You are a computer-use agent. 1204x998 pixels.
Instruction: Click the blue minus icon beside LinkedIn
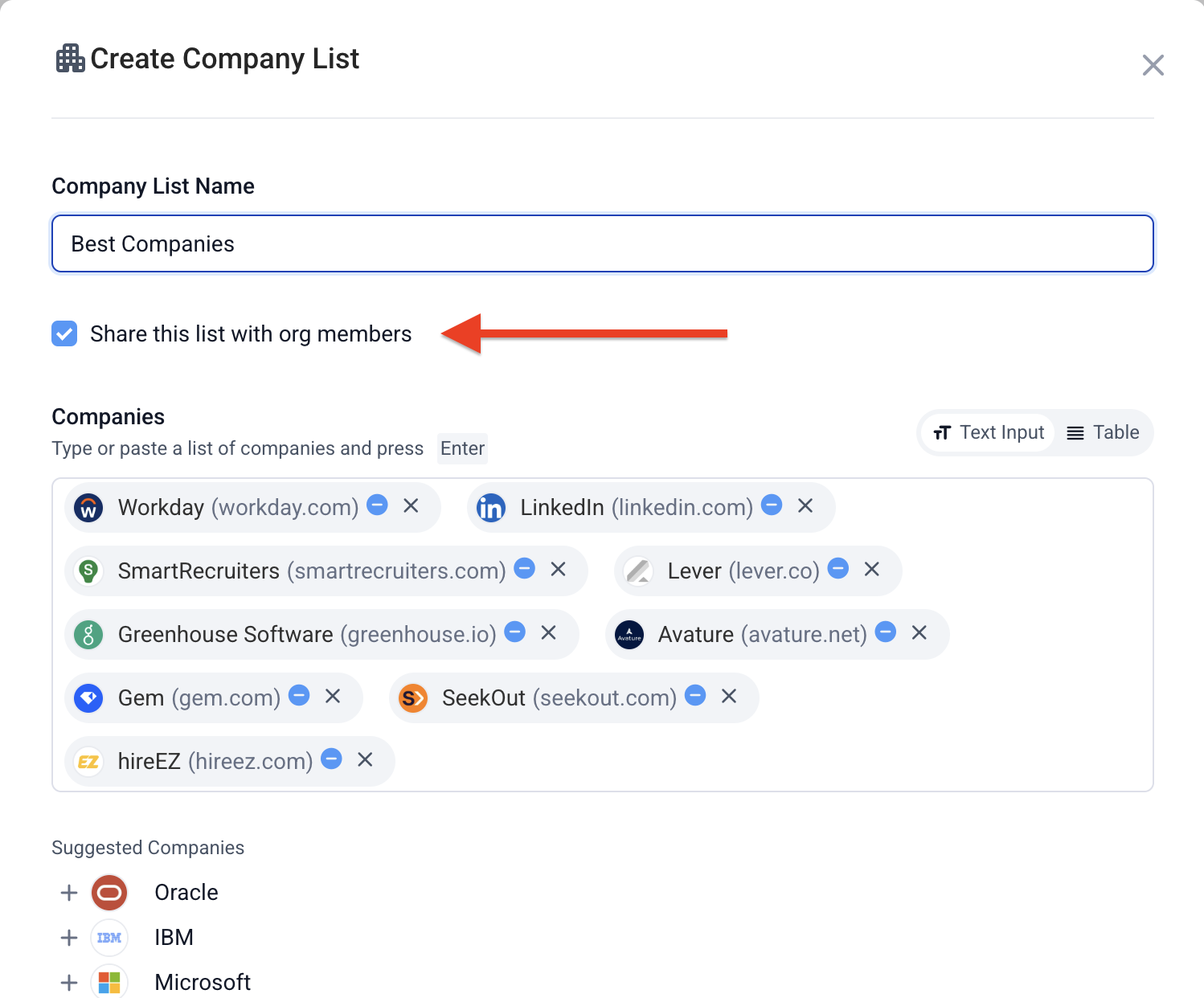pyautogui.click(x=772, y=505)
